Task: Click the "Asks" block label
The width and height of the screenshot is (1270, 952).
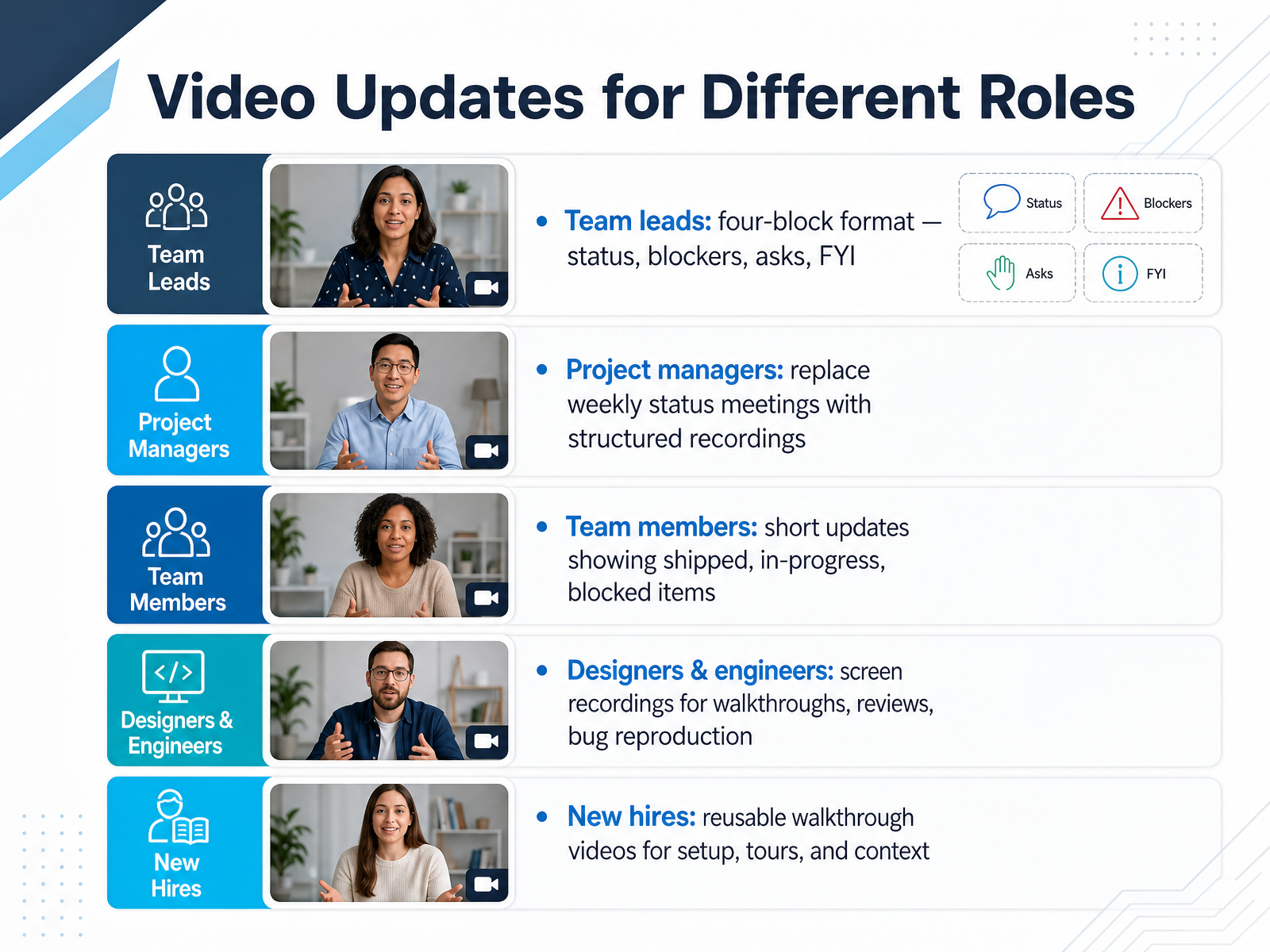Action: point(1039,274)
